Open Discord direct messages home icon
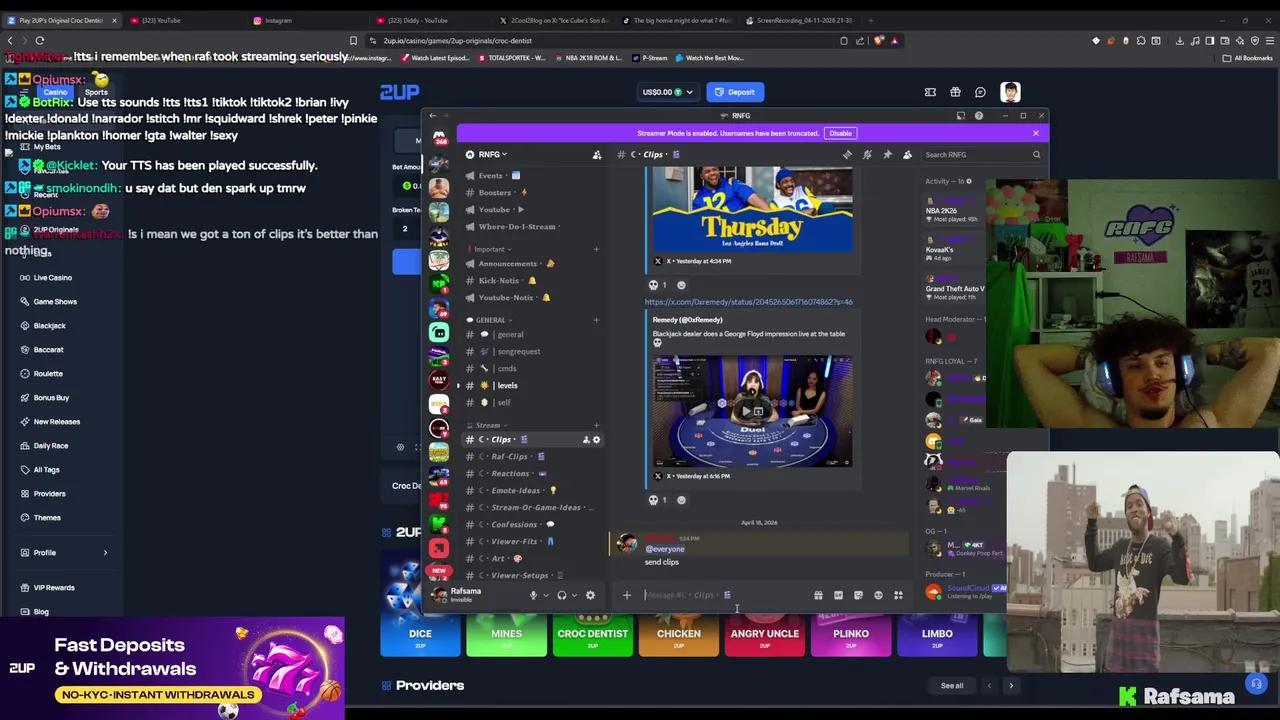 (439, 136)
